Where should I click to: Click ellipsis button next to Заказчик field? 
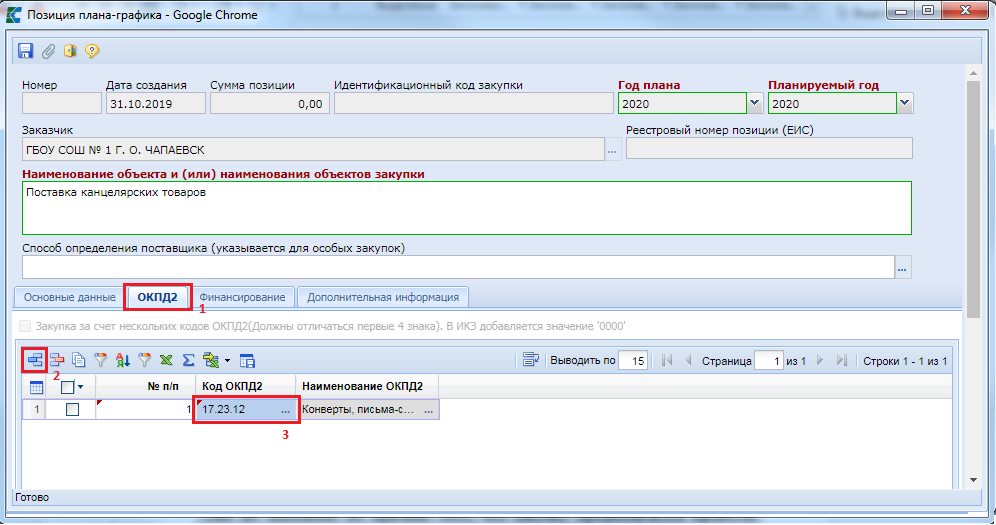612,150
